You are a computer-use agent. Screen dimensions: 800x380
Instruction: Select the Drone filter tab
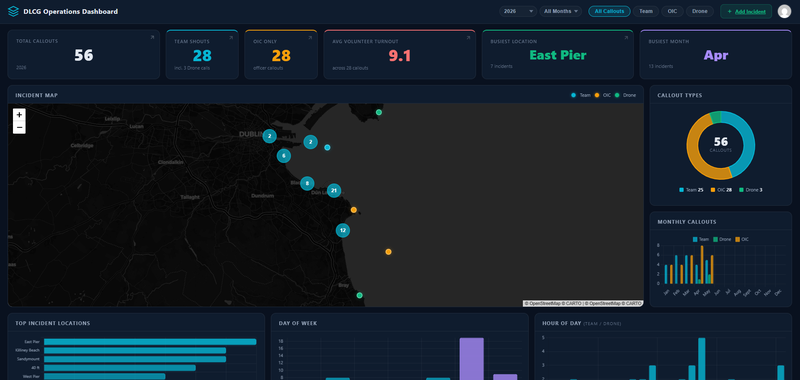point(699,11)
